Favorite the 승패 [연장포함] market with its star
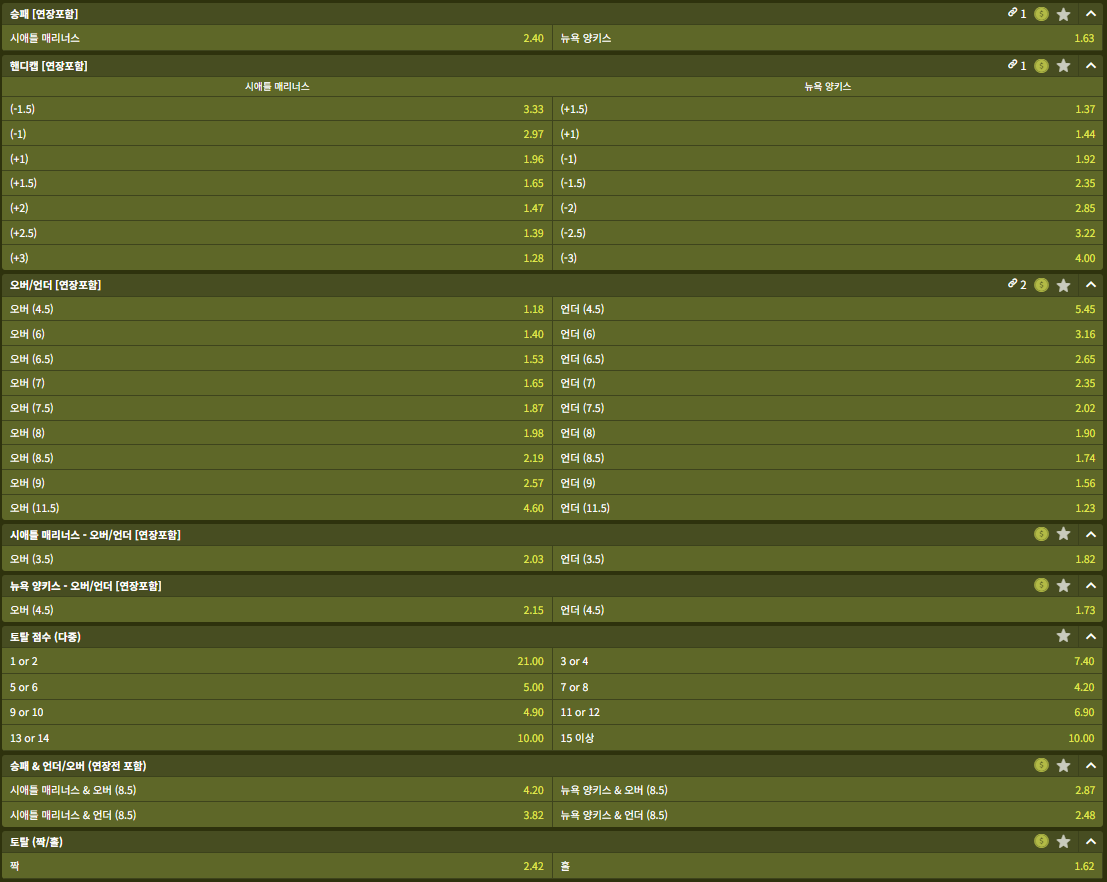Screen dimensions: 1107x882 (x=1063, y=14)
